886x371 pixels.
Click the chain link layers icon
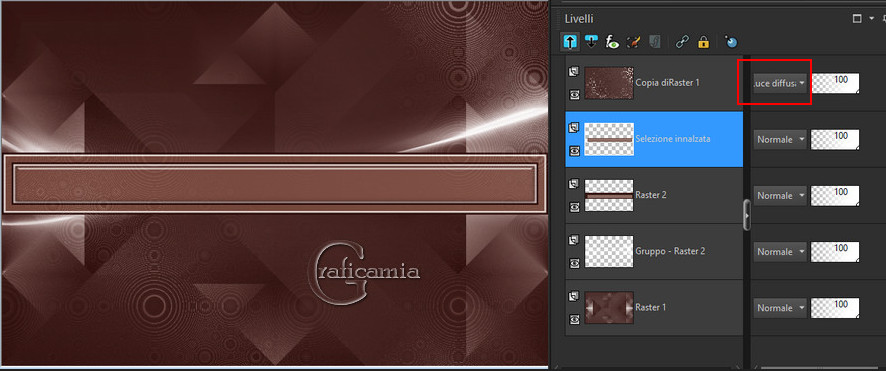pyautogui.click(x=682, y=41)
